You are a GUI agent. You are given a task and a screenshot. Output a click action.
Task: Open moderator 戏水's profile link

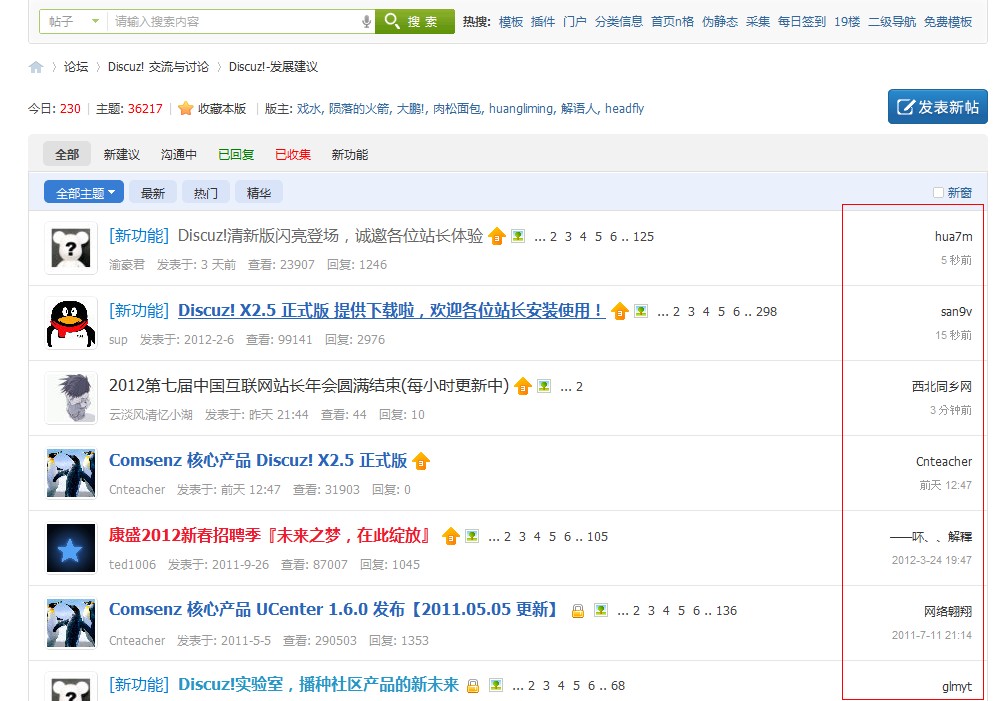308,108
